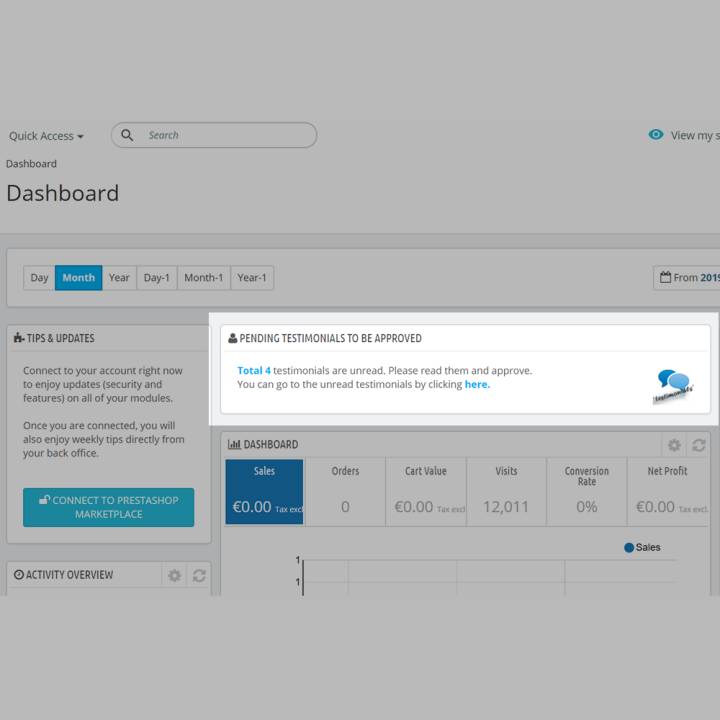720x720 pixels.
Task: Toggle the Sales legend dot in chart
Action: click(x=629, y=547)
